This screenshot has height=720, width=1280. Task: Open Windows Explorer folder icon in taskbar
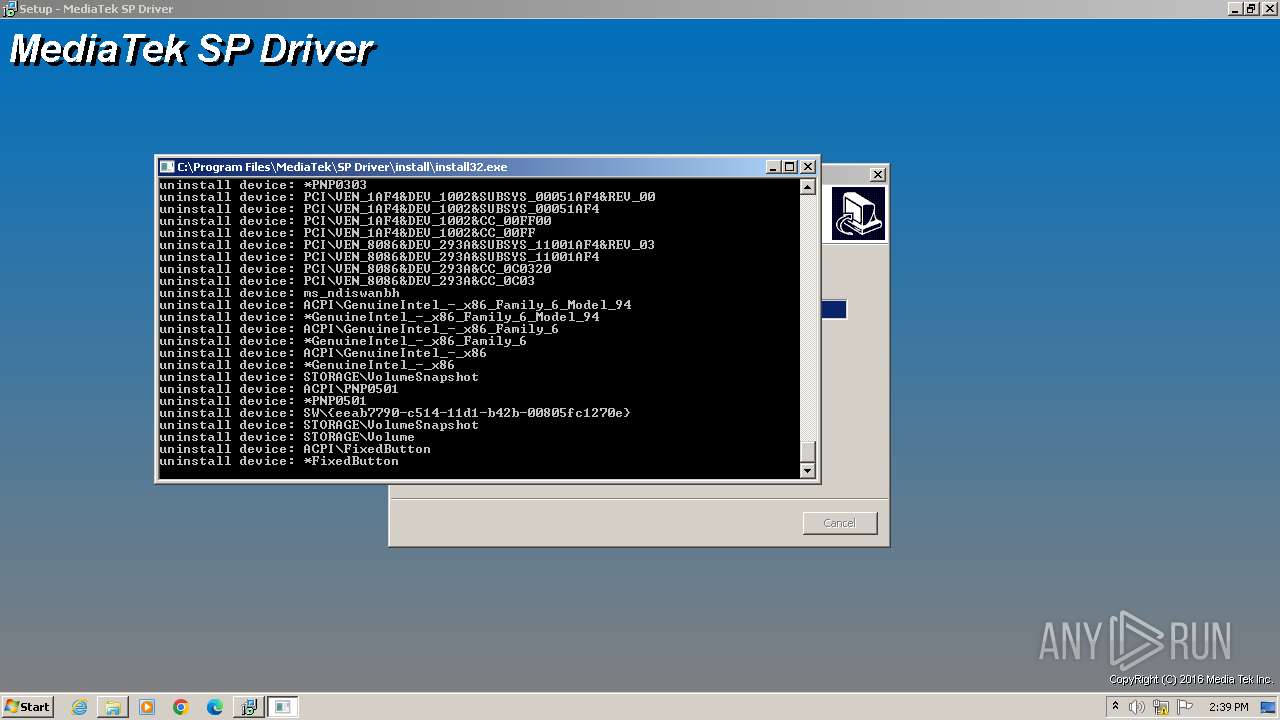click(113, 707)
